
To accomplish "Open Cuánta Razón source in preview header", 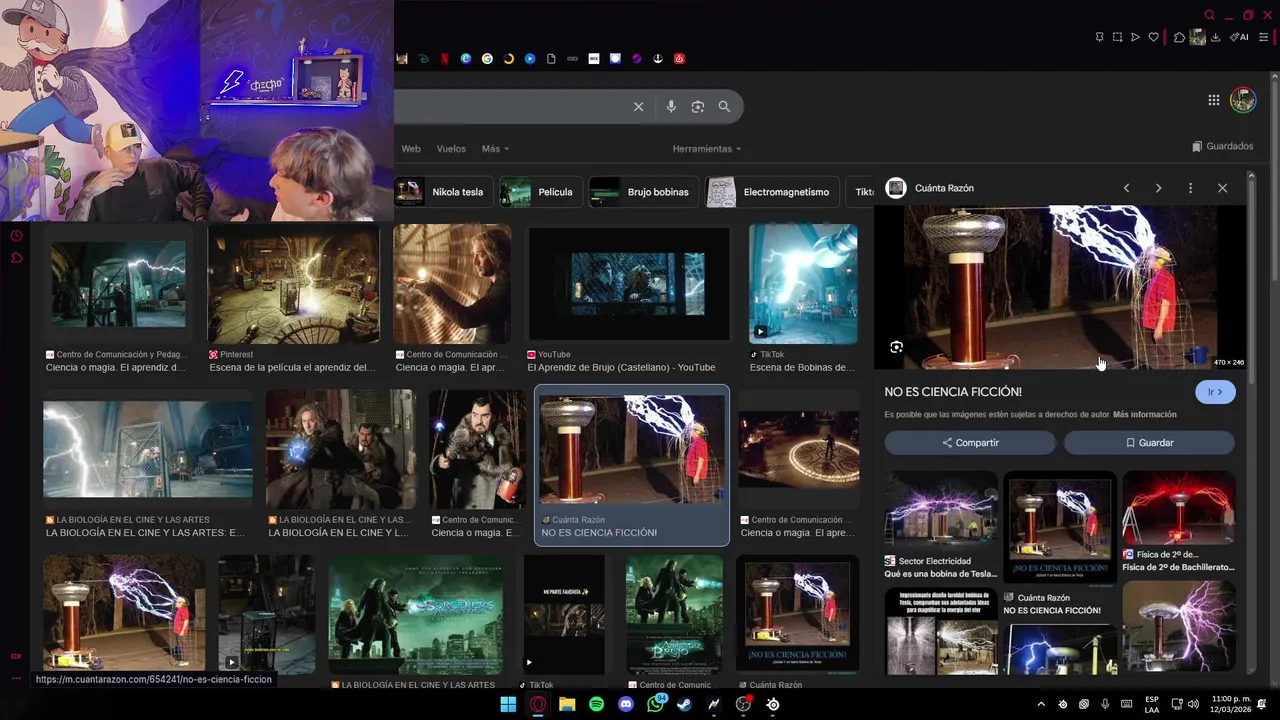I will click(931, 188).
